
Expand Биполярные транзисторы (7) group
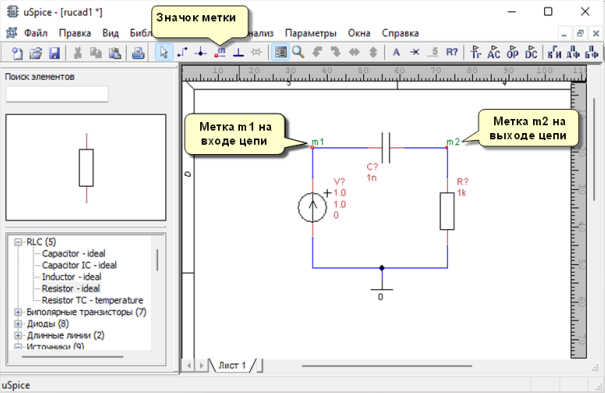point(18,312)
